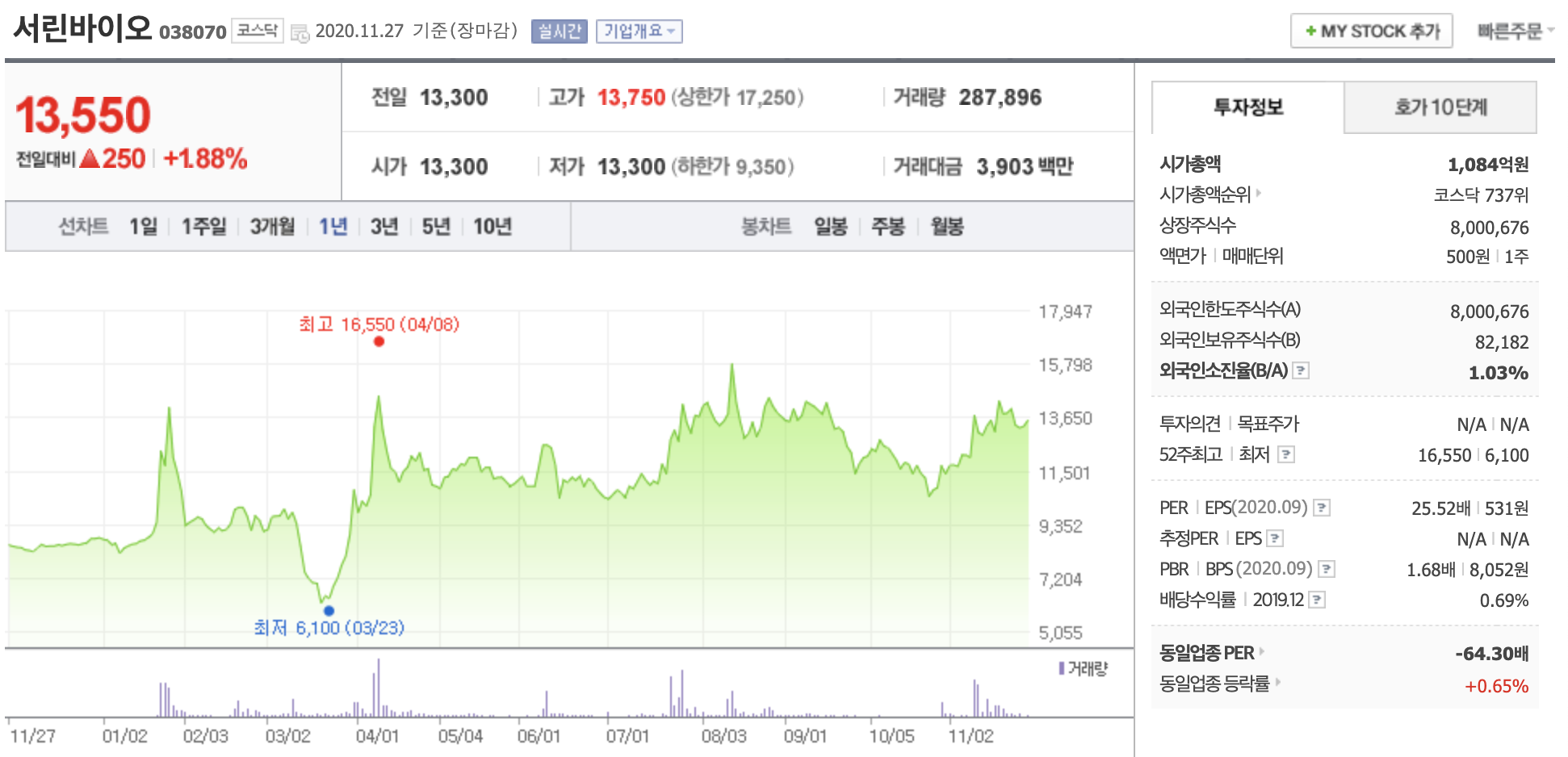Open help icon beside 배당수익률 2019.12
1568x757 pixels.
(x=1317, y=600)
